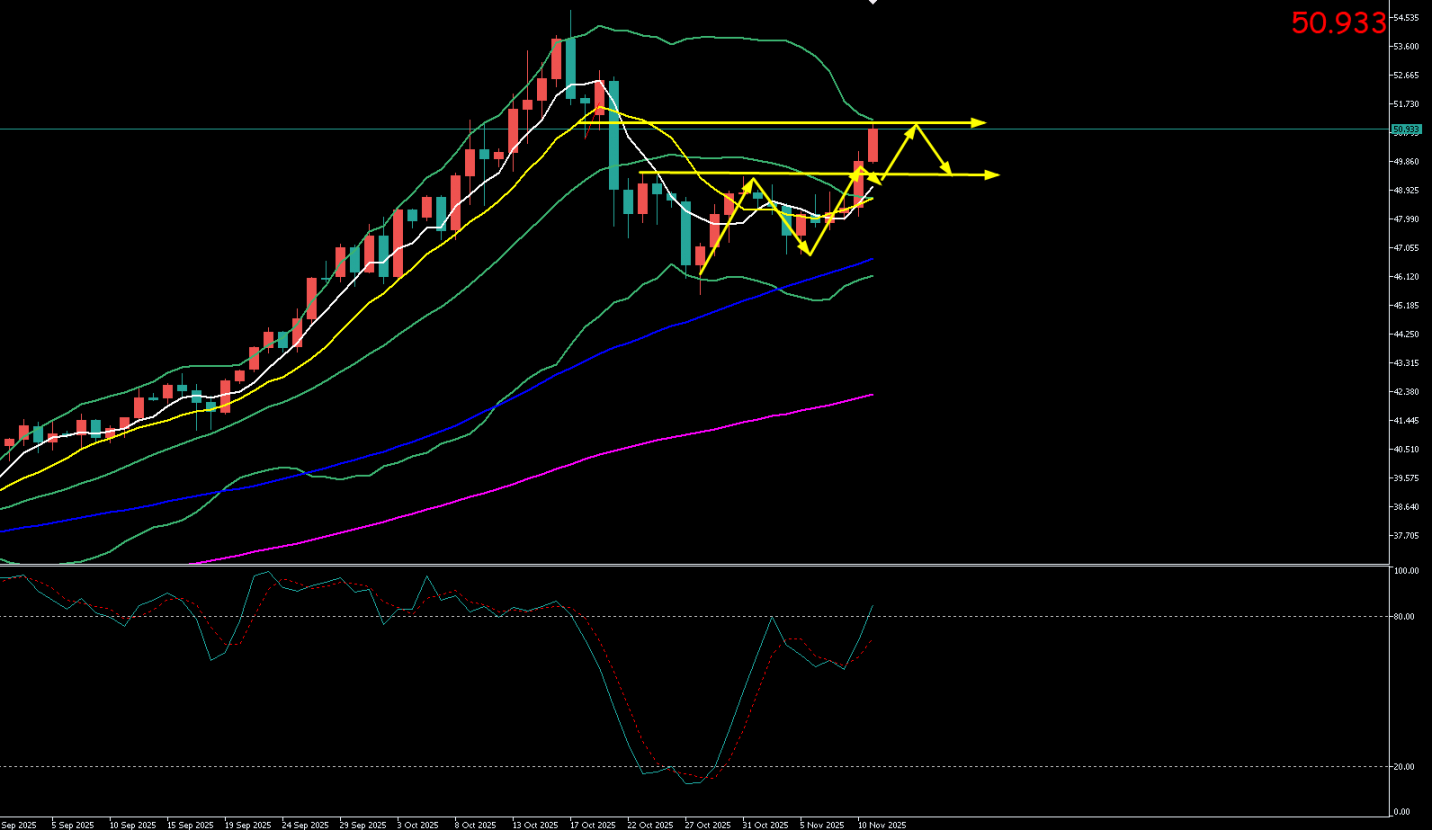Screen dimensions: 1432x830
Task: Click the arrowhead of the lower yellow horizontal line
Action: point(991,175)
